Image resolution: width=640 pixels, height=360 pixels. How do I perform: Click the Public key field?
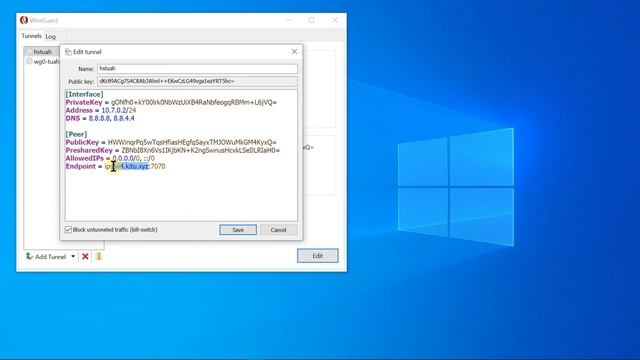pos(197,81)
